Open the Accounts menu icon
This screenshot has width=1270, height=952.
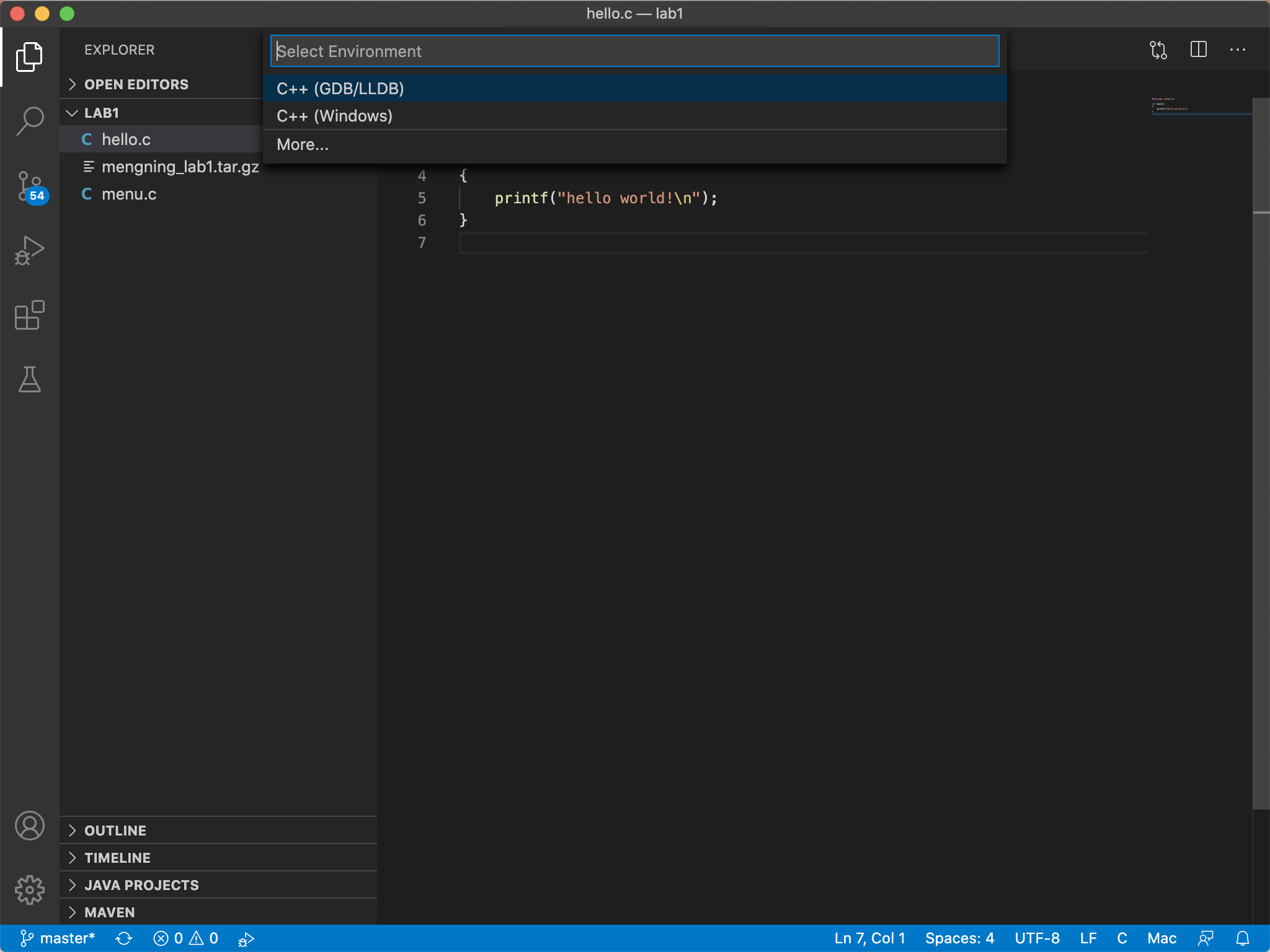(30, 826)
